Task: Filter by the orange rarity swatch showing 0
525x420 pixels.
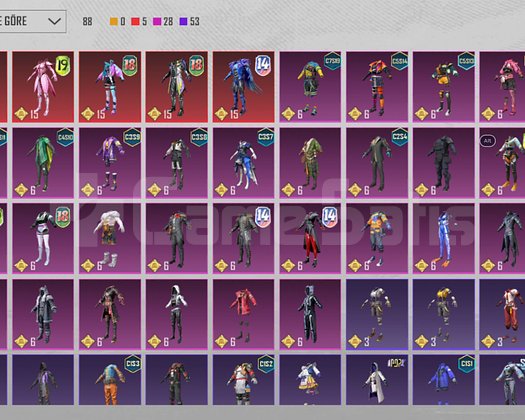Action: (x=114, y=22)
